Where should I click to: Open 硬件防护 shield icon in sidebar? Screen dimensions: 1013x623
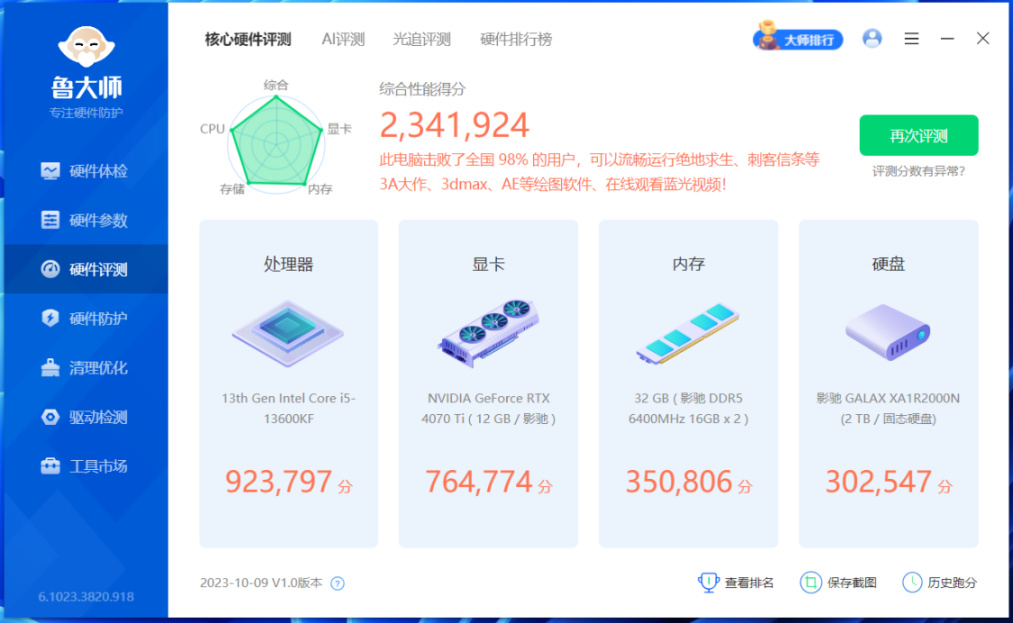pos(50,318)
